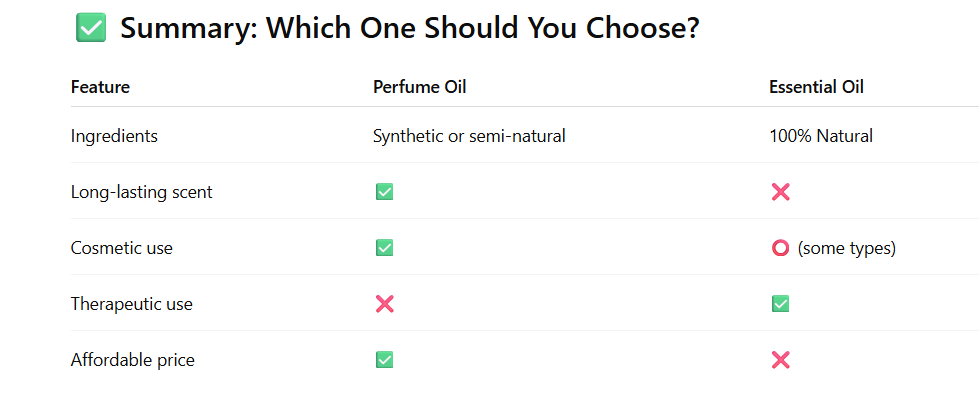This screenshot has width=979, height=400.
Task: Select the 'Feature' column header
Action: click(101, 87)
